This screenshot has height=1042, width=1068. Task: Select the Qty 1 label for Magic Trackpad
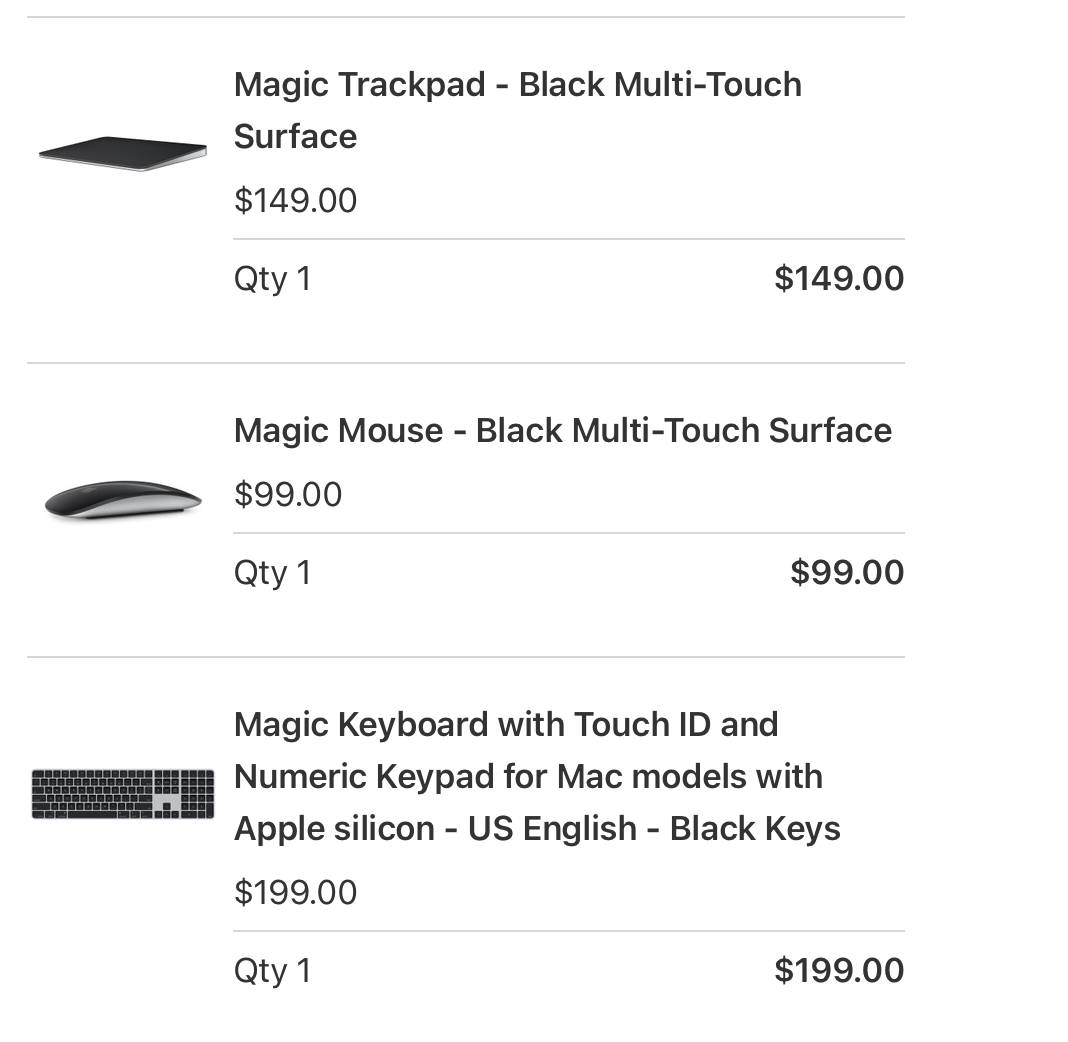[272, 278]
